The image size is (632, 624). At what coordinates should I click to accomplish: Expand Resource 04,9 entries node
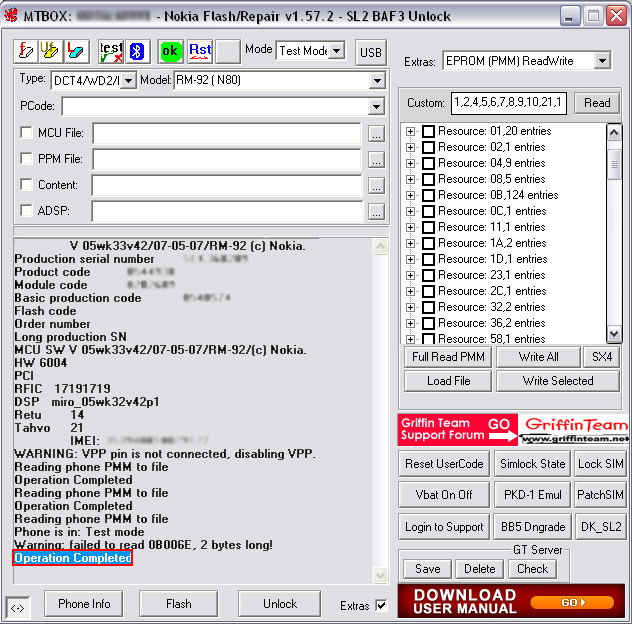pos(410,163)
